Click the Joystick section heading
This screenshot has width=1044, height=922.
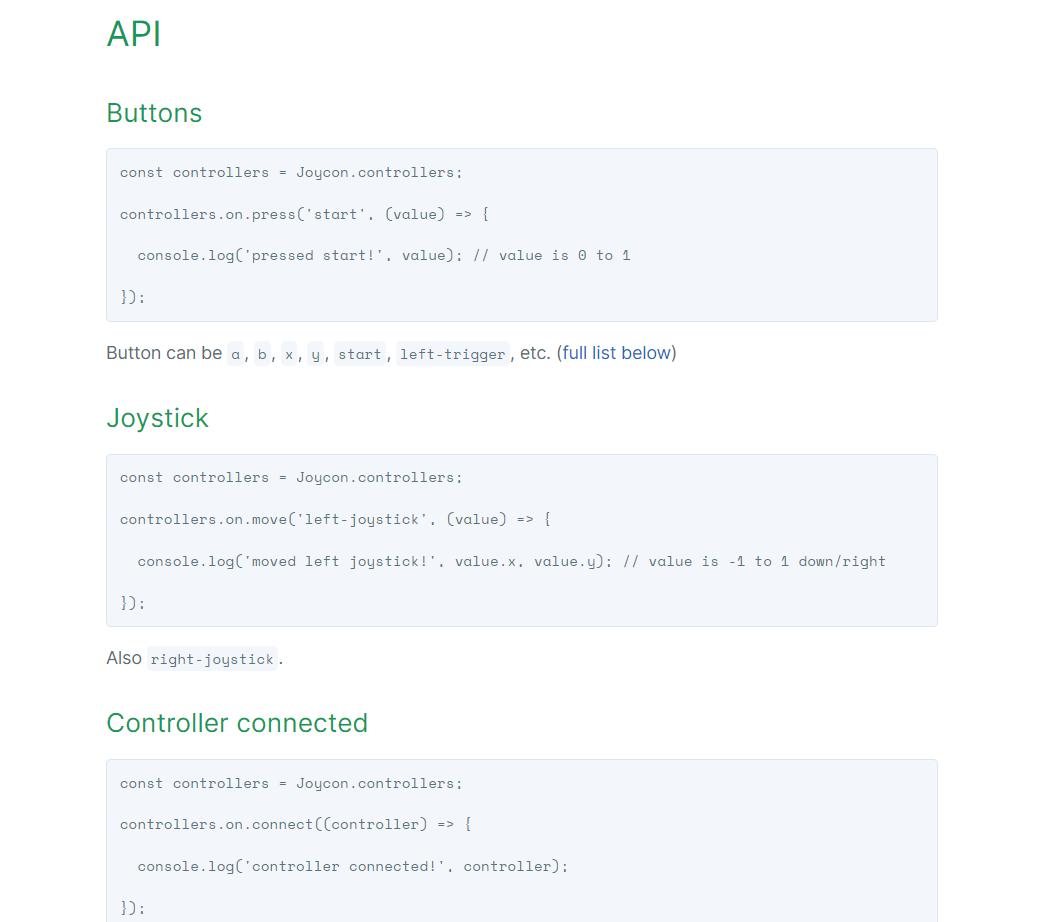(157, 418)
